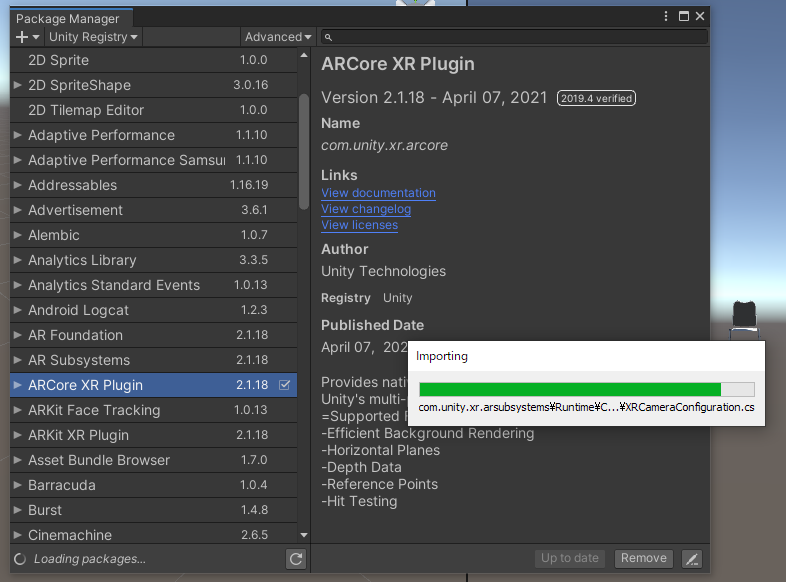Viewport: 786px width, 582px height.
Task: Expand the Adaptive Performance package versions
Action: [x=18, y=135]
